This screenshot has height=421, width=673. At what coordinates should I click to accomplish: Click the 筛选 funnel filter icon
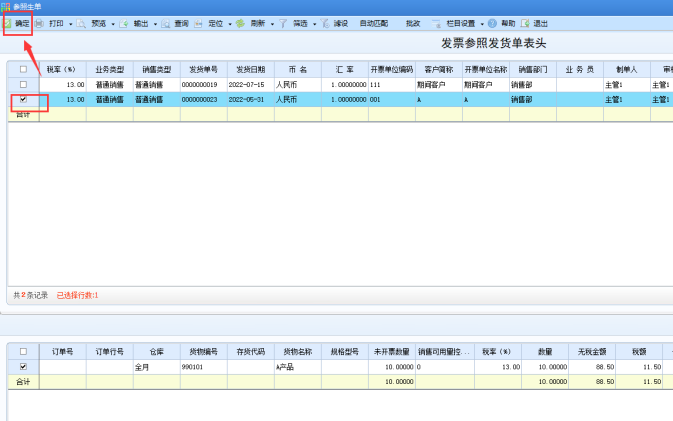point(283,24)
